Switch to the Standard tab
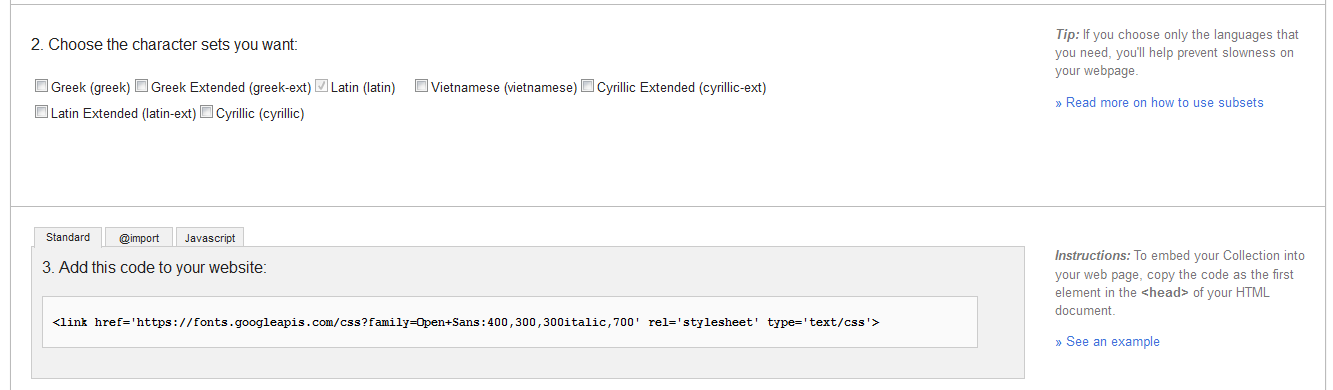Screen dimensions: 1333x390 click(x=68, y=237)
